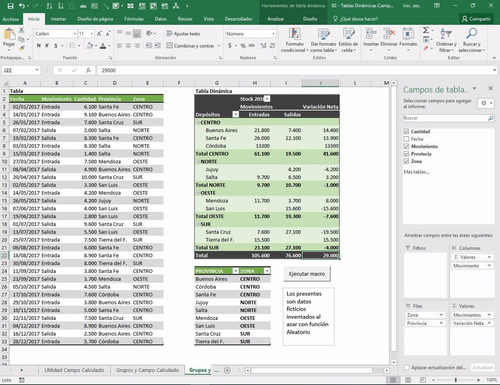Viewport: 500px width, 385px height.
Task: Click the fx insert function icon
Action: click(88, 70)
